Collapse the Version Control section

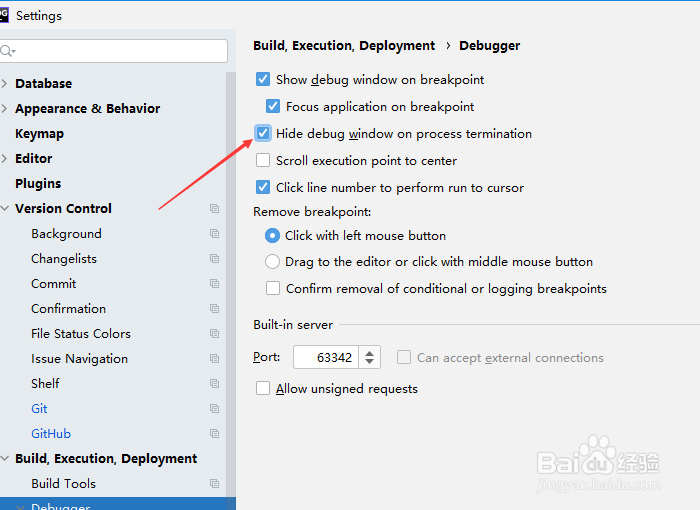click(4, 209)
